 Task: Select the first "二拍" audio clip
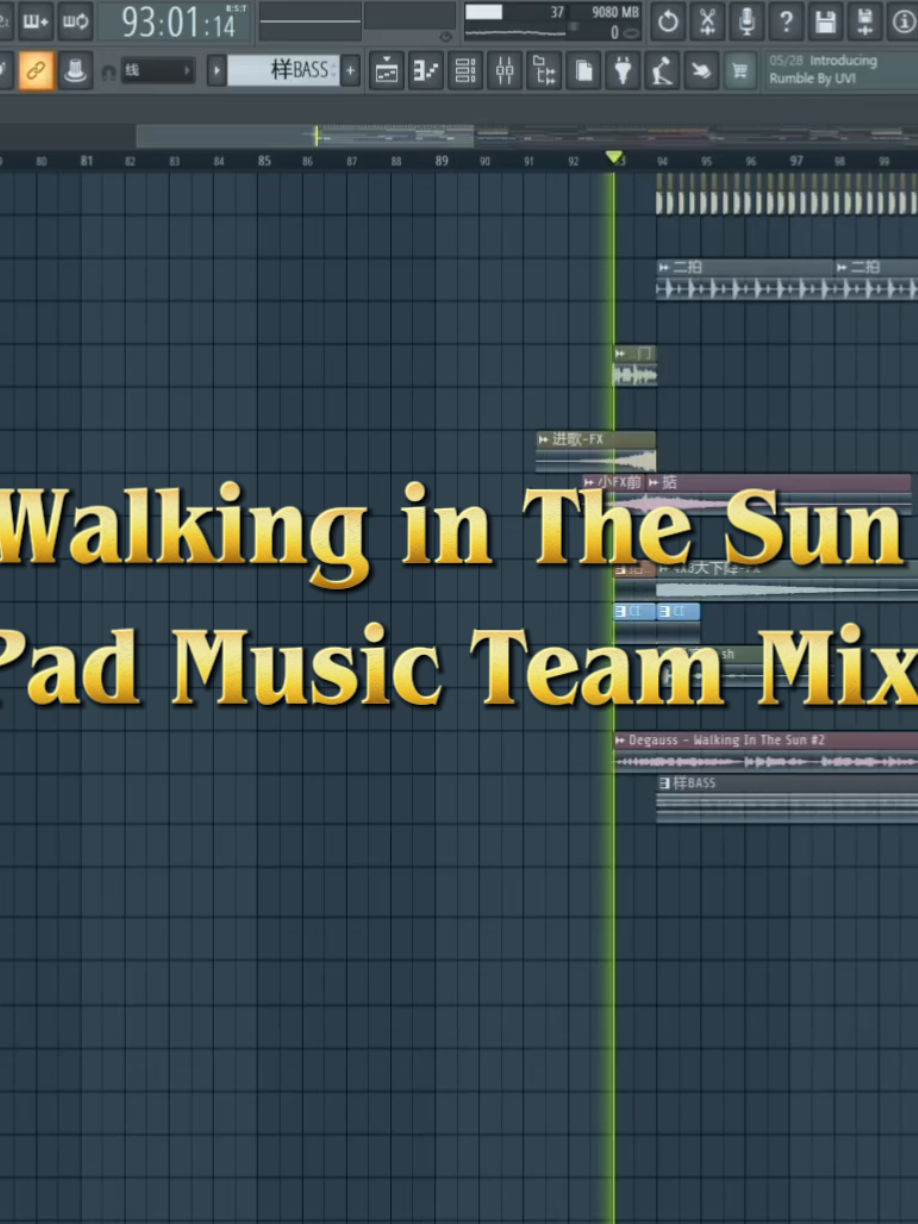(x=745, y=280)
